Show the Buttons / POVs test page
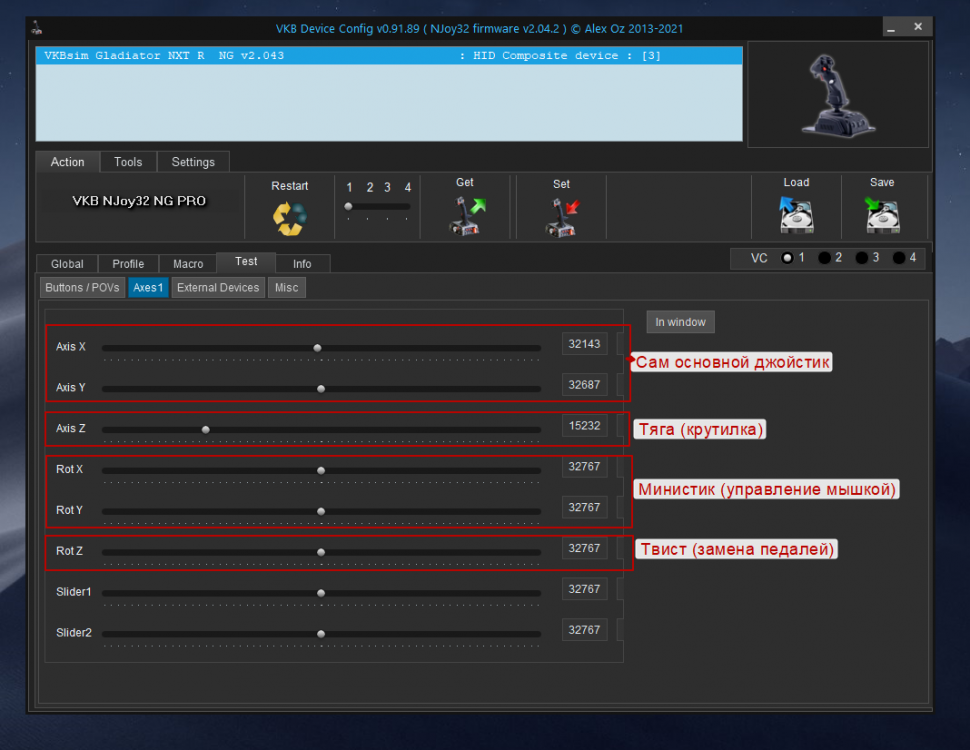This screenshot has height=750, width=970. pyautogui.click(x=82, y=288)
